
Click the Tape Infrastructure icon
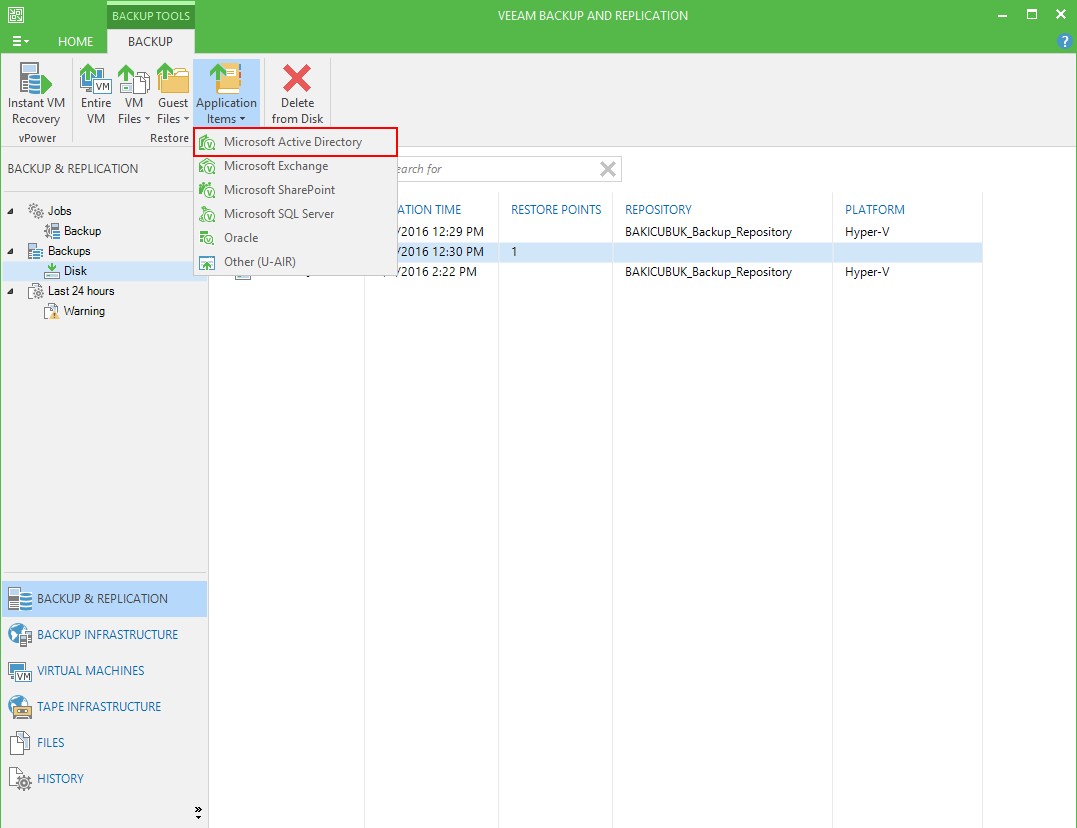coord(20,707)
